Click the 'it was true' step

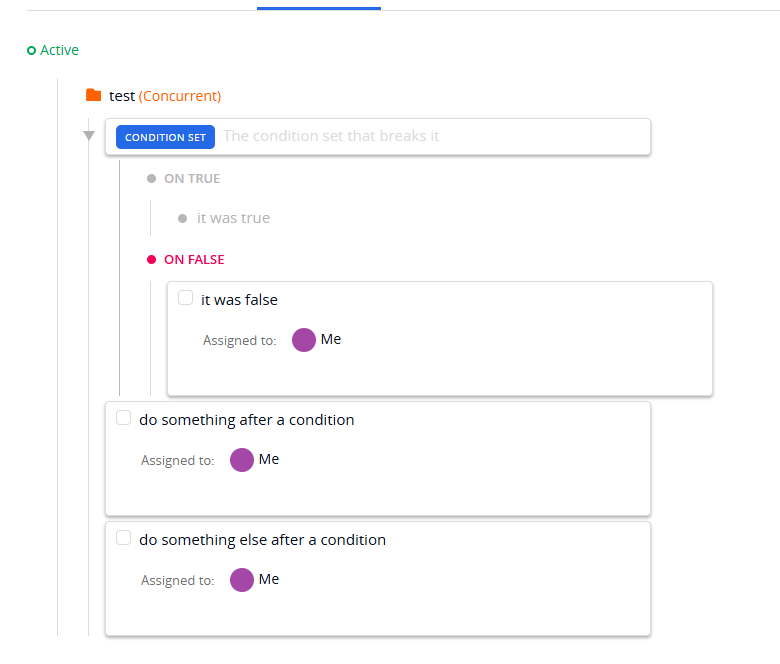(233, 218)
